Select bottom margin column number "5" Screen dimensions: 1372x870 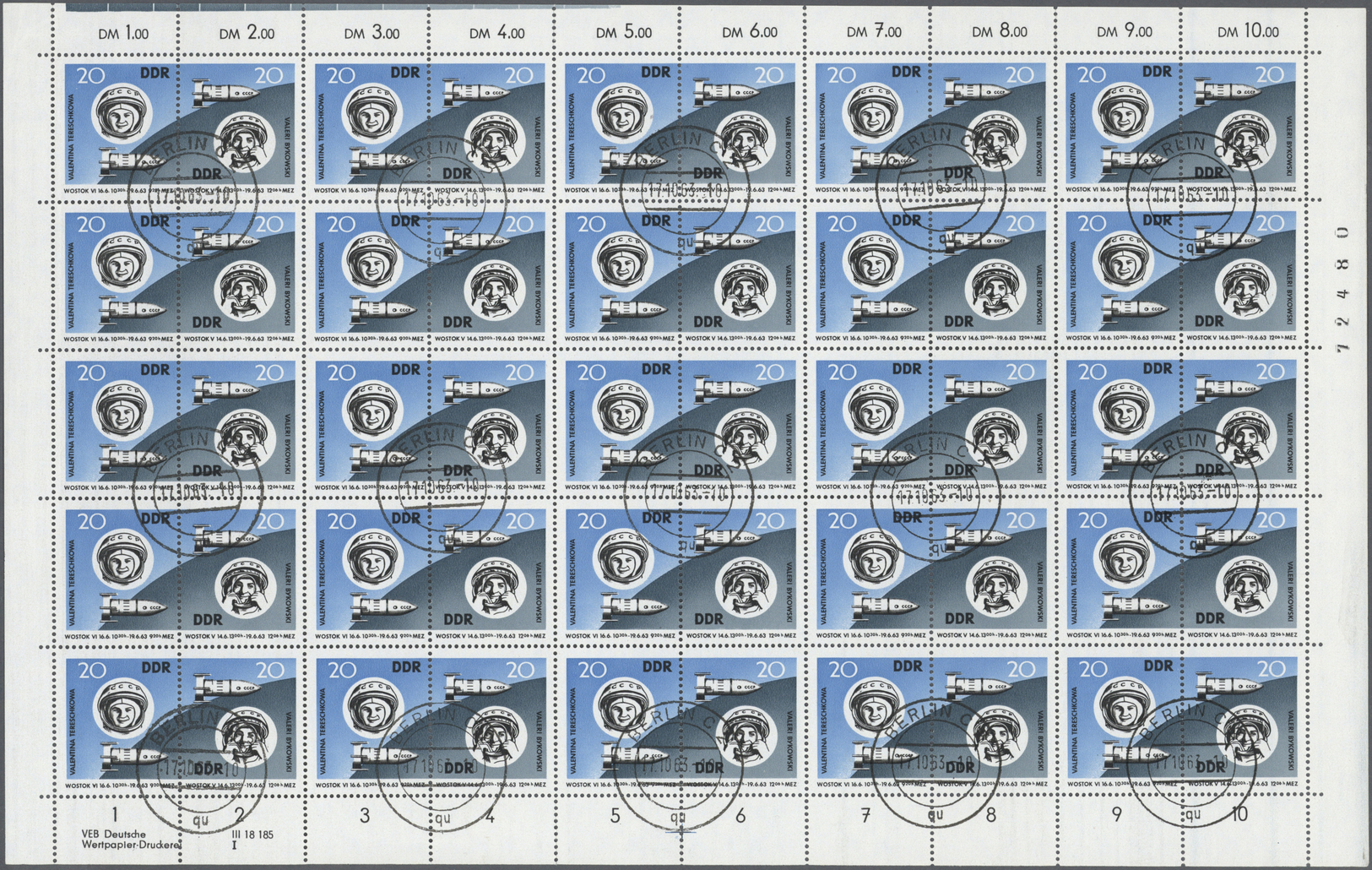(x=616, y=815)
